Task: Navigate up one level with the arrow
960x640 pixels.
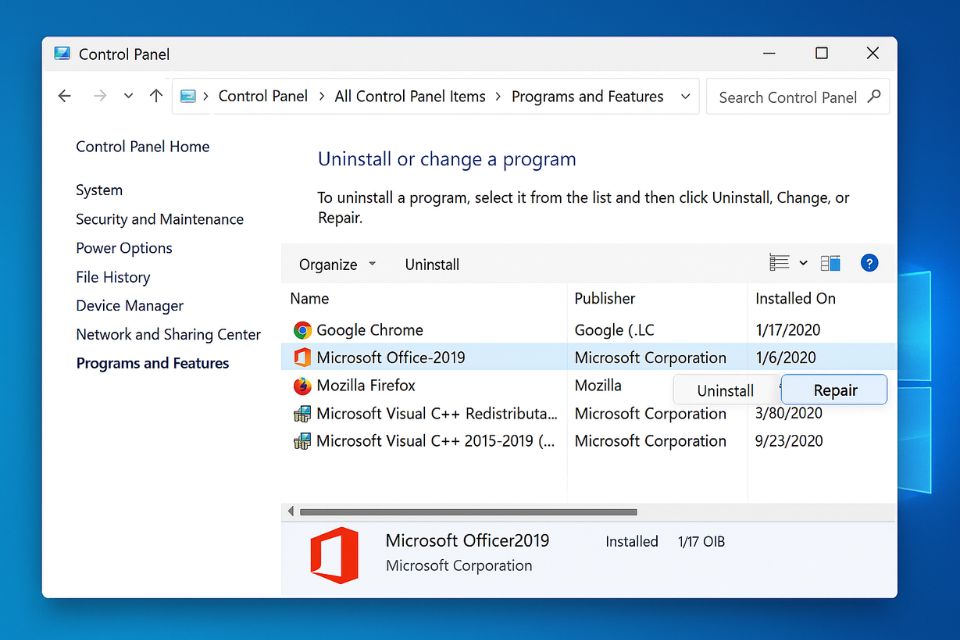Action: [x=156, y=96]
